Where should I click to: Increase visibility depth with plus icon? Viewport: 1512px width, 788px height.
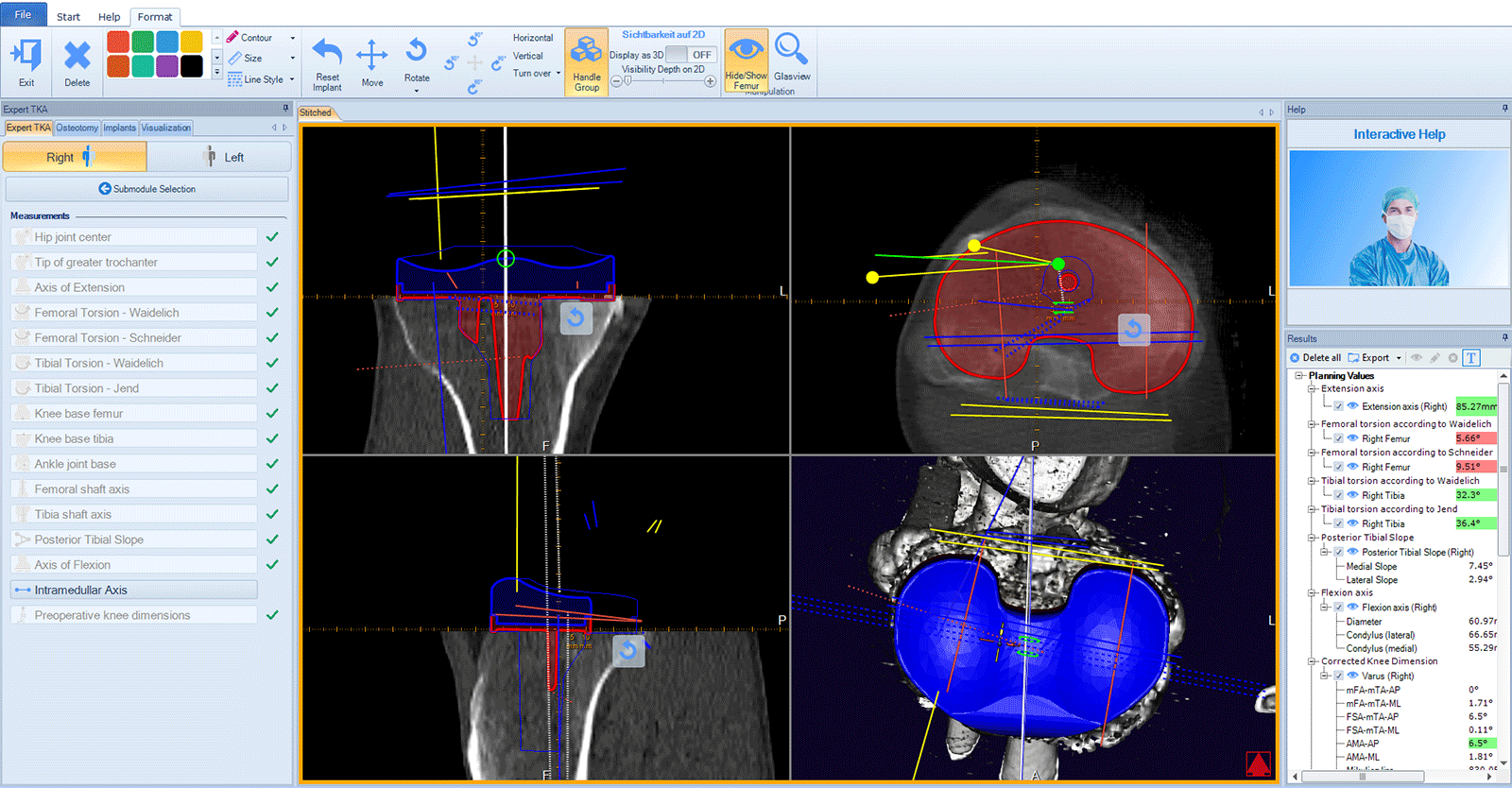(710, 81)
